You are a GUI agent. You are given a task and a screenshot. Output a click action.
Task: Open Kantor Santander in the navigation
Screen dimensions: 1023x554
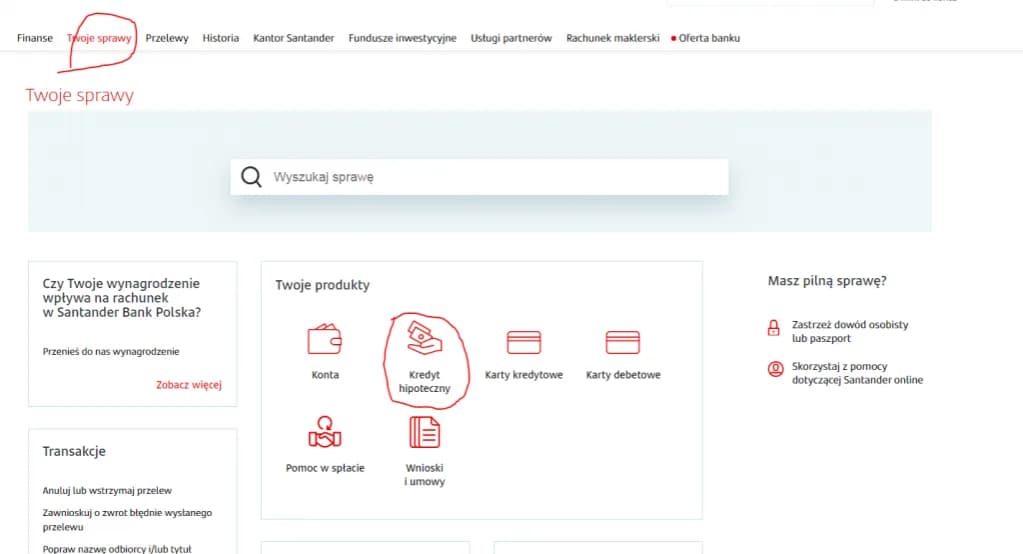tap(294, 38)
